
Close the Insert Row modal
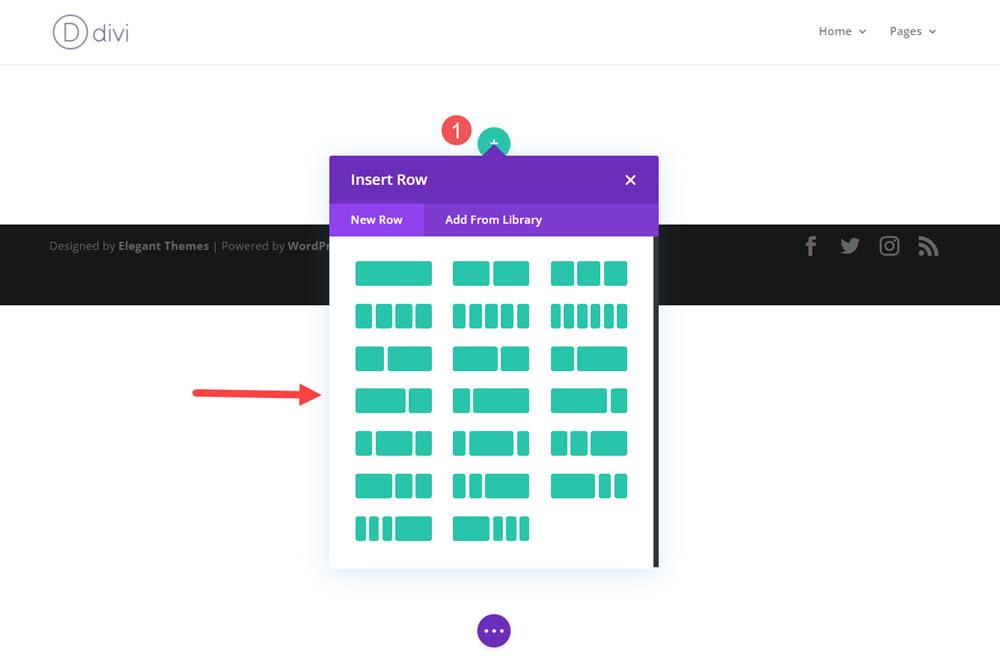pos(630,180)
